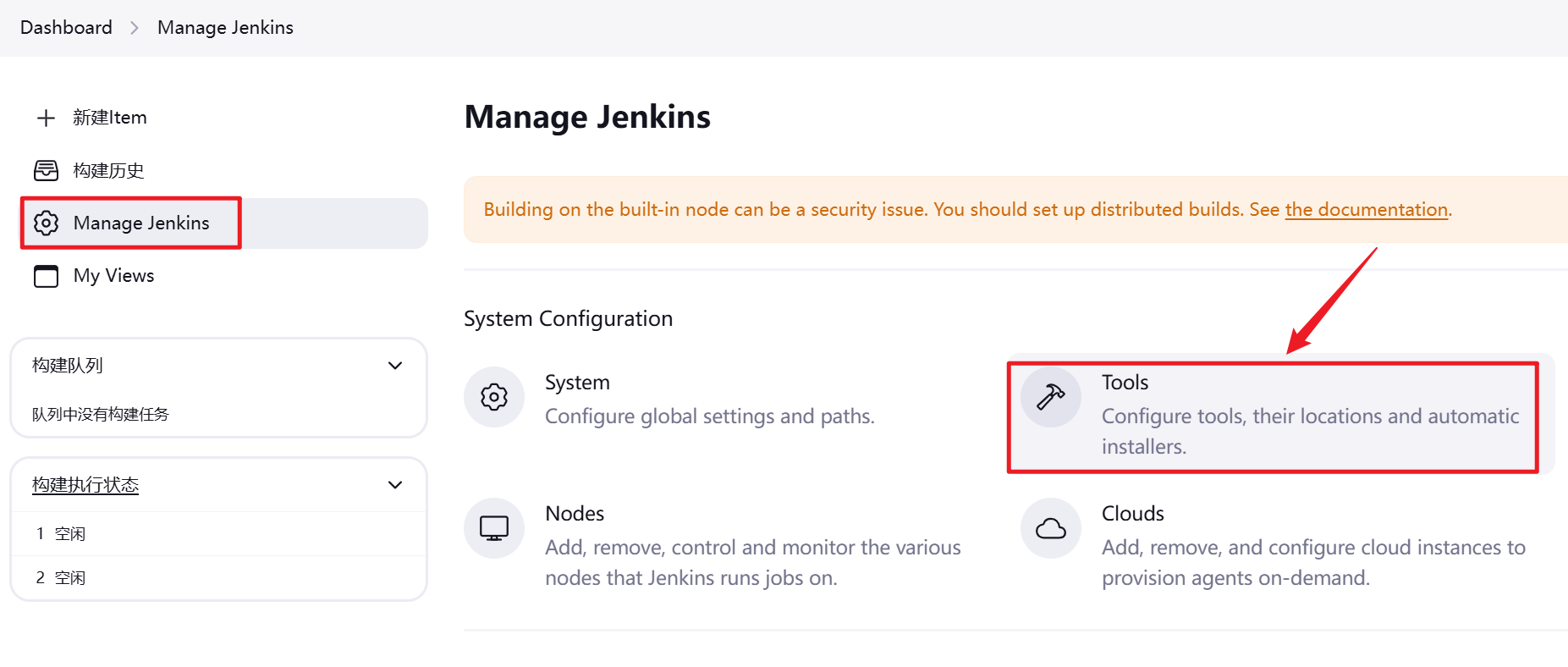
Task: Go to Dashboard breadcrumb
Action: (x=66, y=27)
